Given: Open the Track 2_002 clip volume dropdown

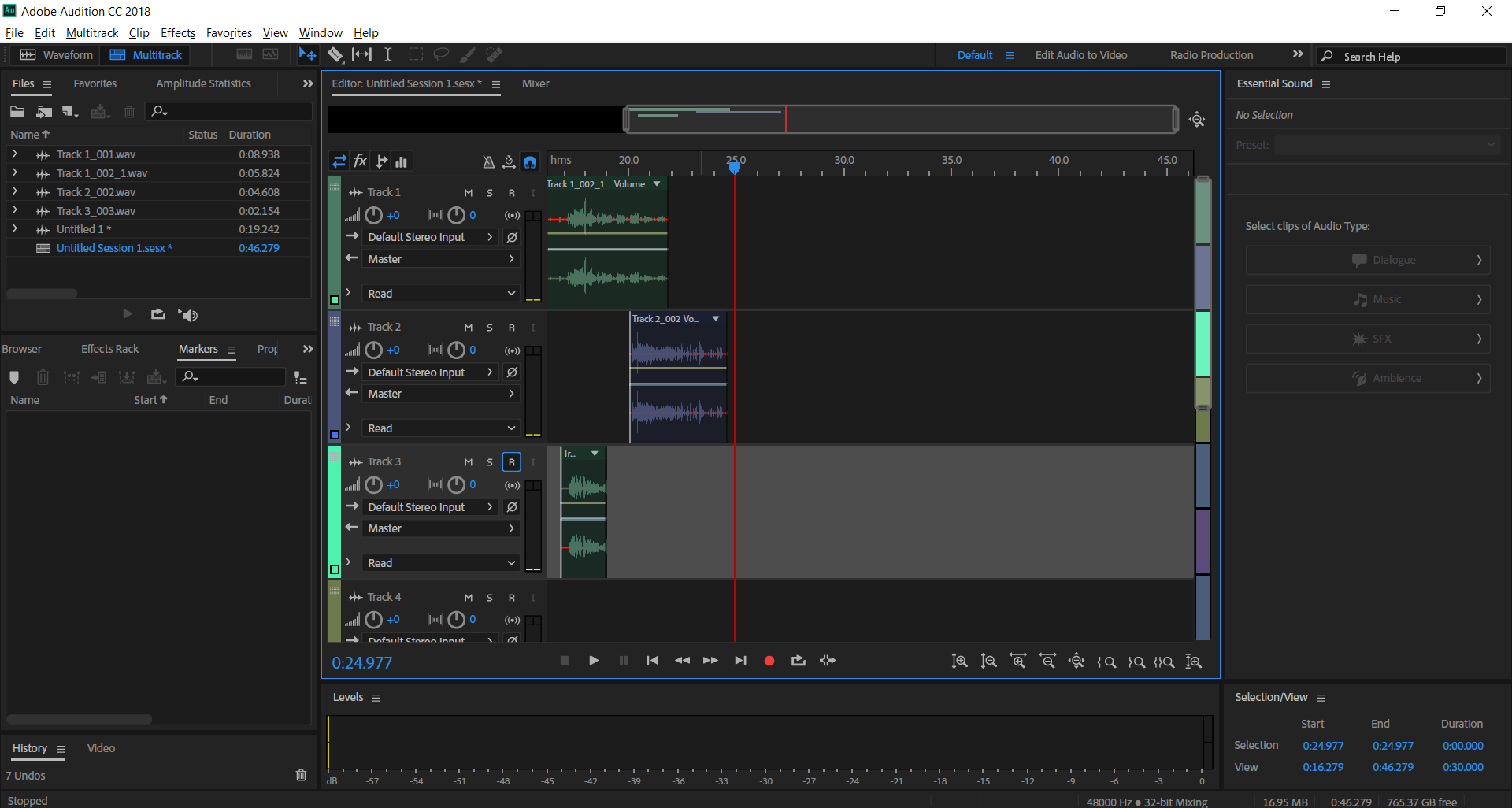Looking at the screenshot, I should 715,318.
